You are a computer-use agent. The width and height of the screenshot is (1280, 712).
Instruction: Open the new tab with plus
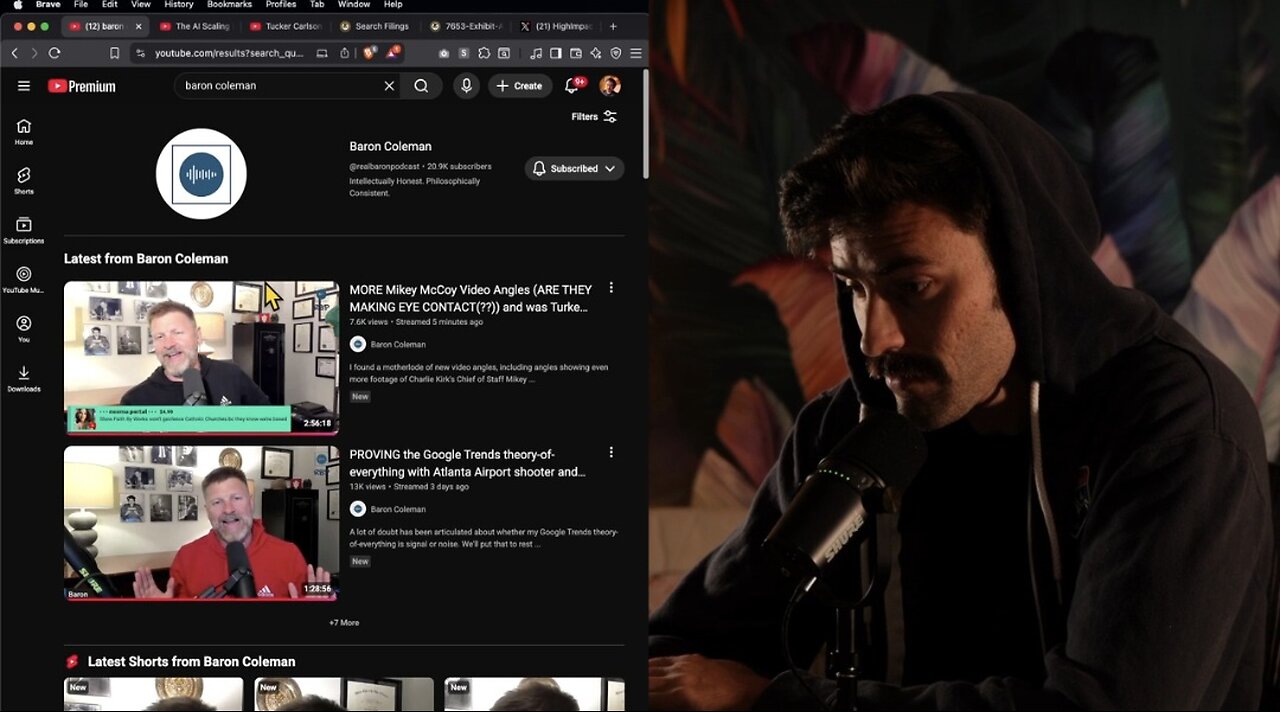coord(613,26)
